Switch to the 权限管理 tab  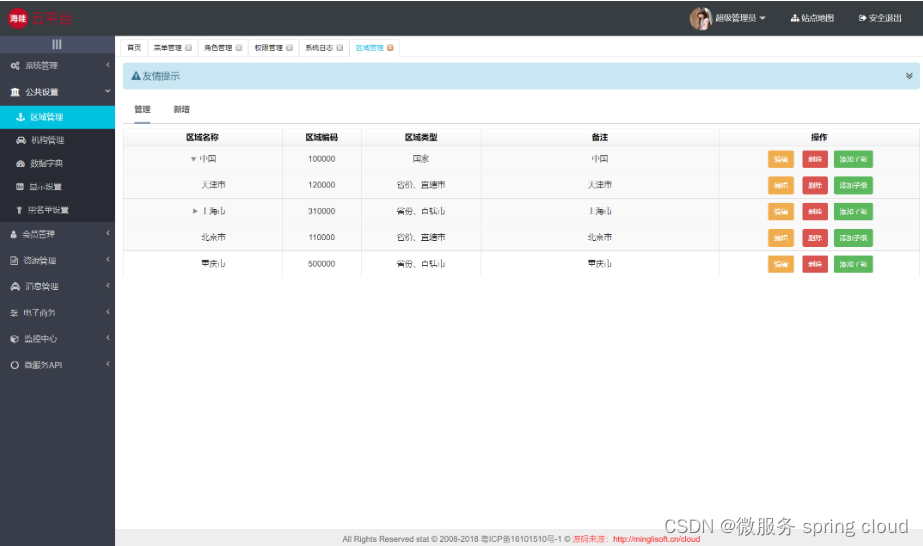pyautogui.click(x=269, y=48)
